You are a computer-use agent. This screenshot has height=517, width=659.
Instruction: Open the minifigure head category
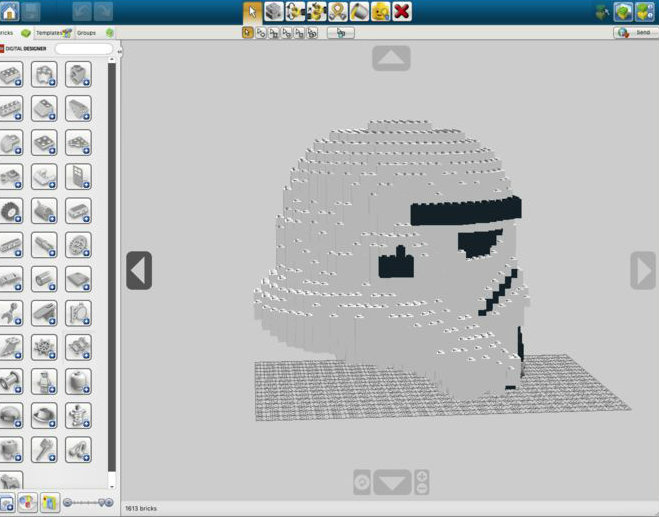[78, 382]
